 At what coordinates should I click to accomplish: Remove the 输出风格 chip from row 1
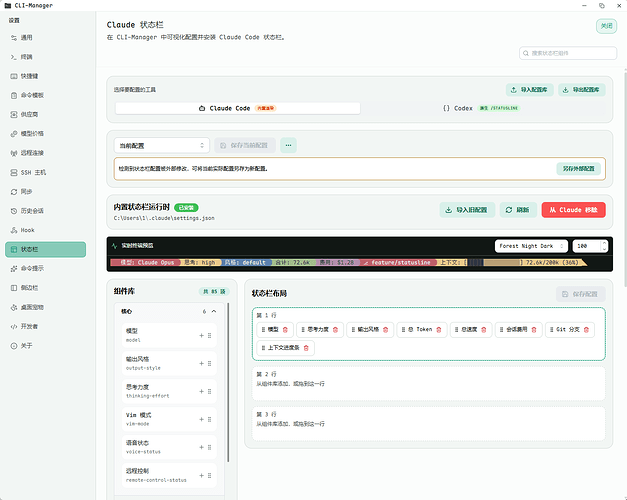click(x=385, y=330)
